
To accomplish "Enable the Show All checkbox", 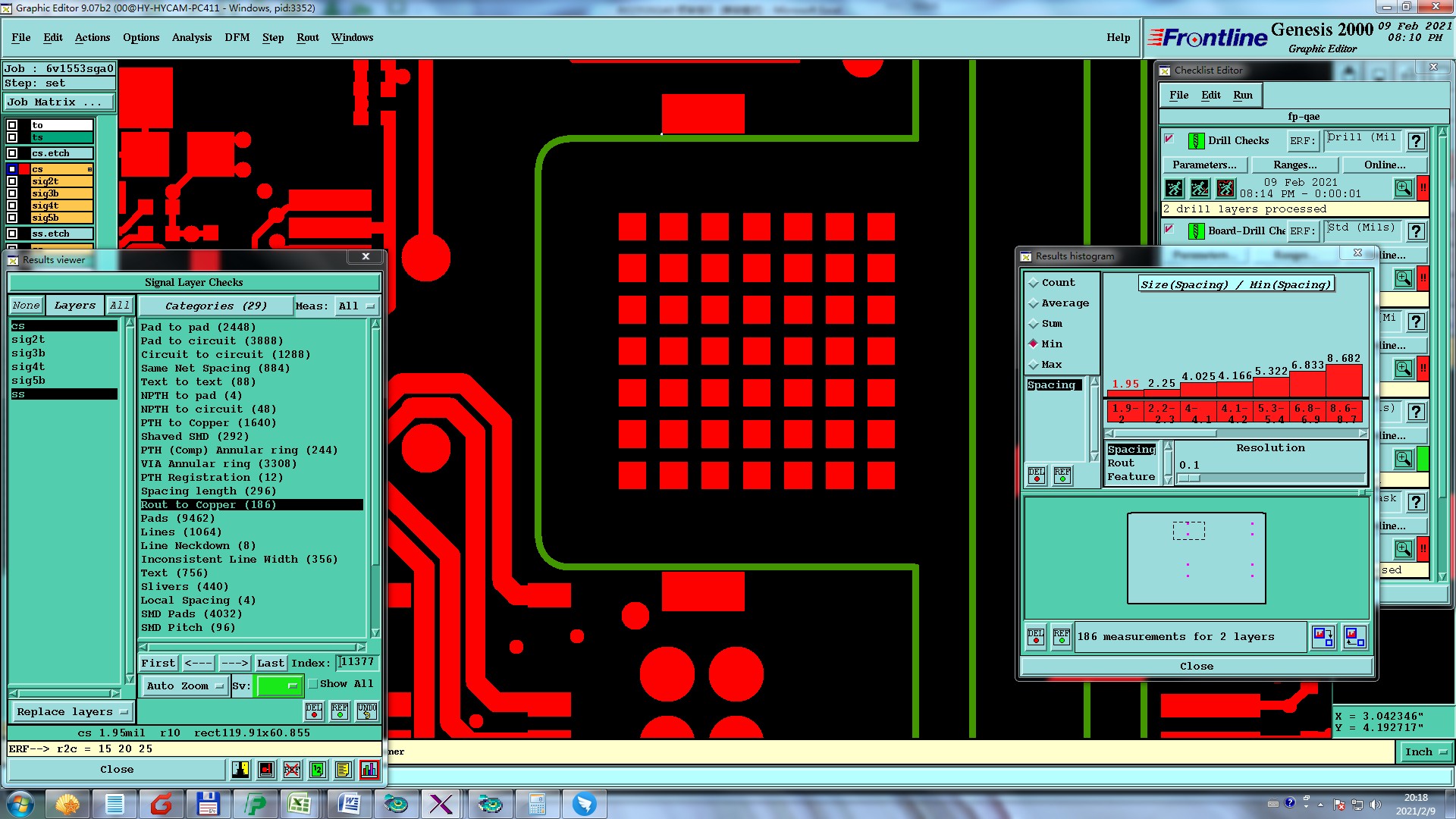I will pyautogui.click(x=313, y=684).
